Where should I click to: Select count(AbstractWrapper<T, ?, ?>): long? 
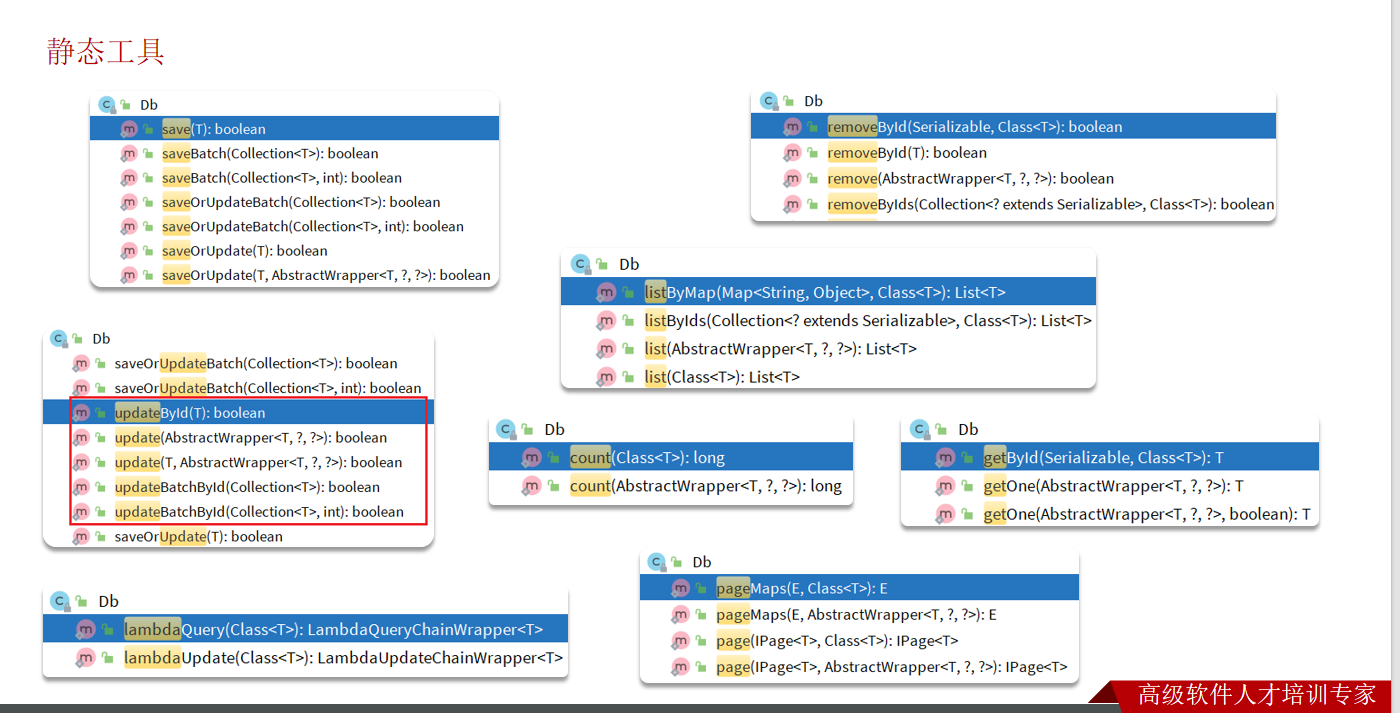click(706, 486)
